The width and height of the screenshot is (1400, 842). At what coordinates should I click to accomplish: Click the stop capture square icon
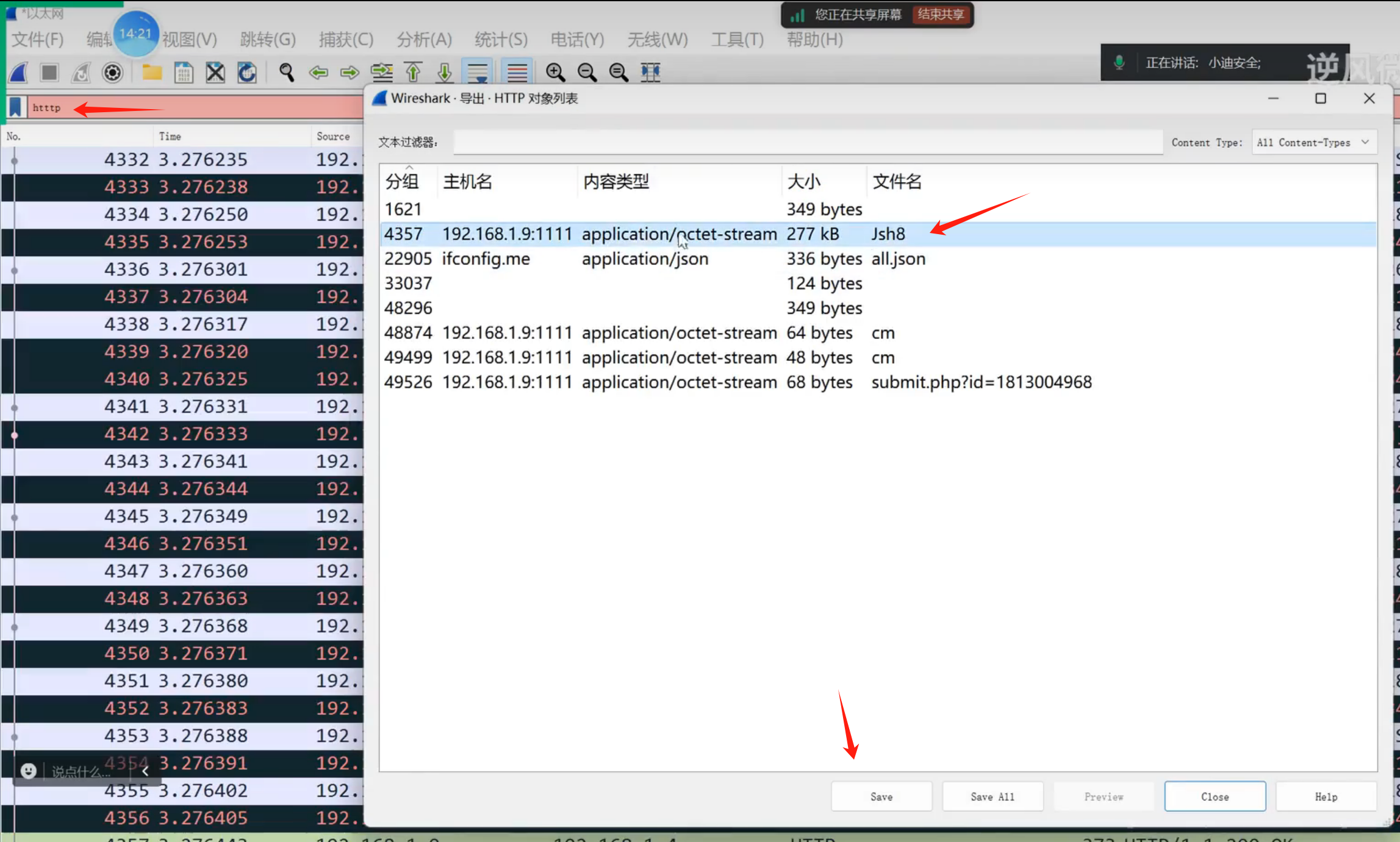(x=49, y=73)
